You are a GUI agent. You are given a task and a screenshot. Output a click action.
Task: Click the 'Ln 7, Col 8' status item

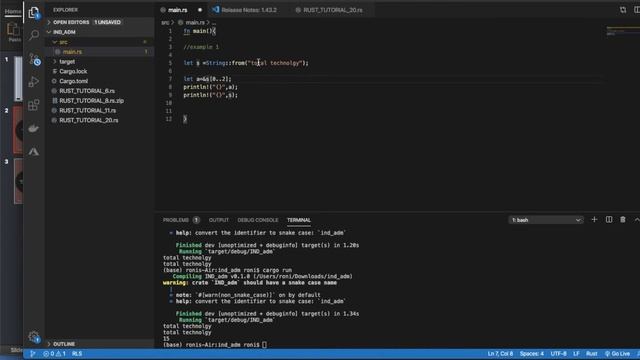500,353
